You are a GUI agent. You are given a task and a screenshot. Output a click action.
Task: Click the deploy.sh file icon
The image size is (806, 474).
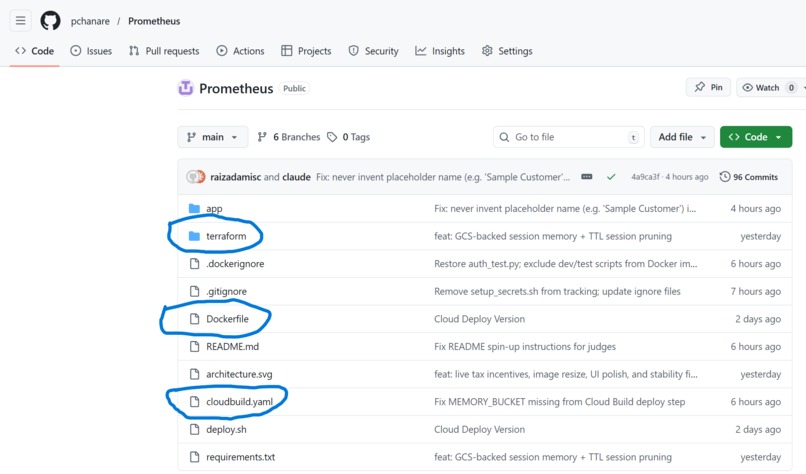coord(194,429)
